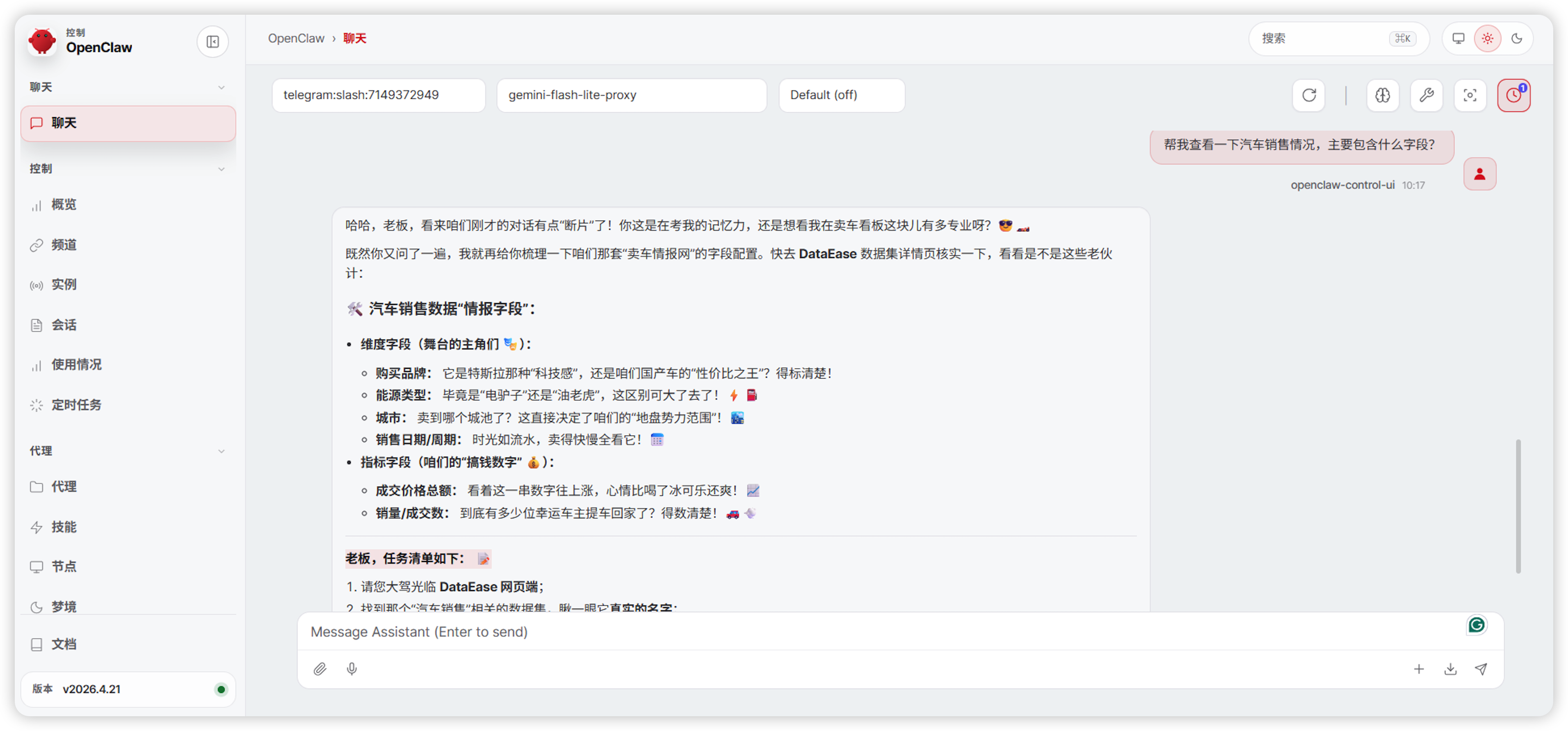Open the telegram:slash:7149372949 session dropdown
Screen dimensions: 1568x731
point(379,95)
